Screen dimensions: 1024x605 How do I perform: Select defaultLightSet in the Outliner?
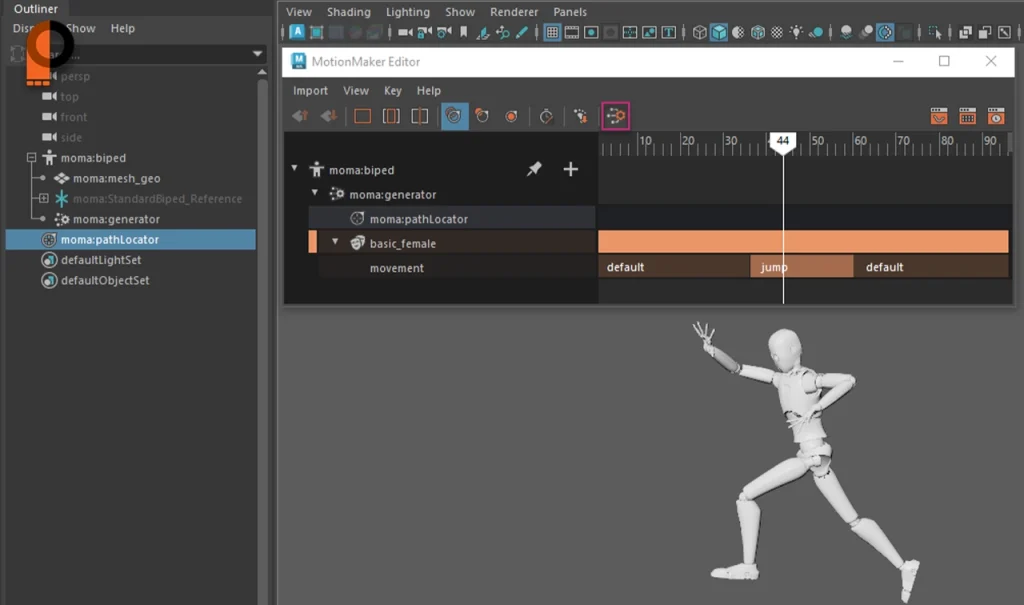[101, 260]
